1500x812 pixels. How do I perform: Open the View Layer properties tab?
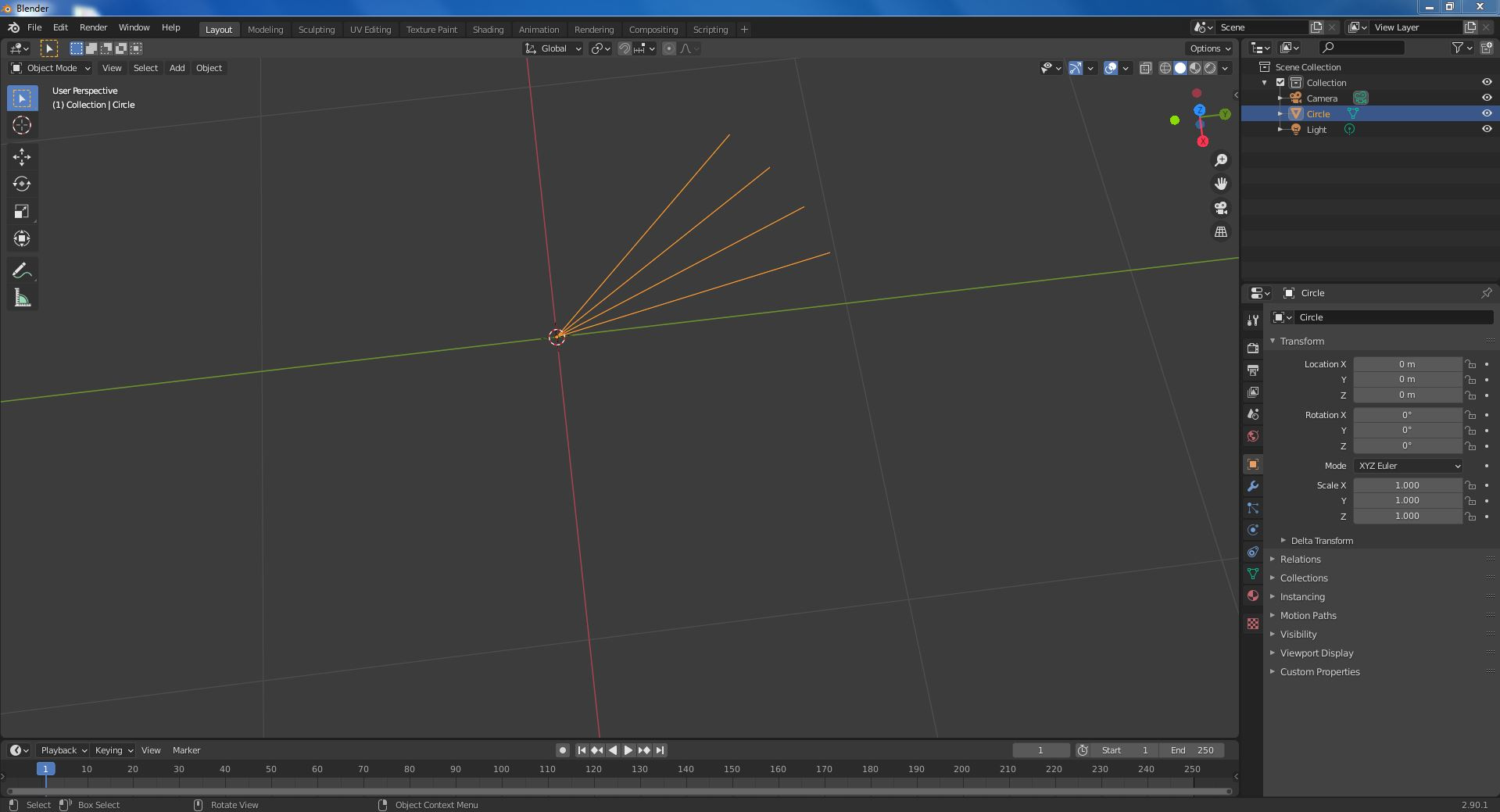(x=1253, y=392)
